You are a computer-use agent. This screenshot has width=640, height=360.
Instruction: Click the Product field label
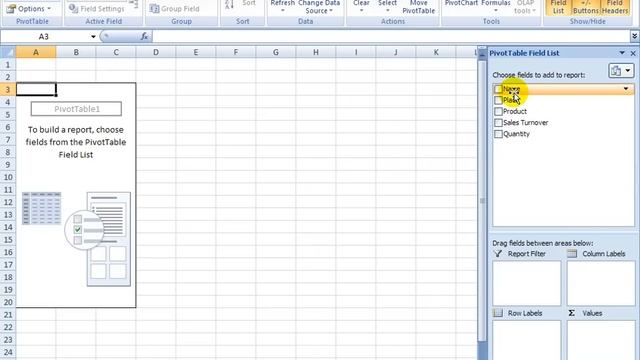[515, 111]
